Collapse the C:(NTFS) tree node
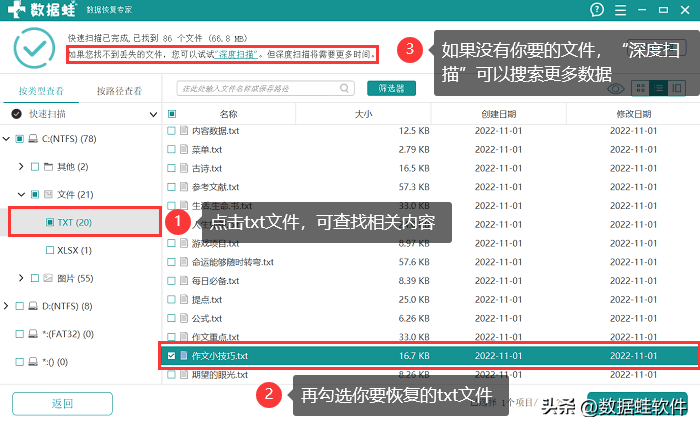Screen dimensions: 700x428 tap(6, 139)
